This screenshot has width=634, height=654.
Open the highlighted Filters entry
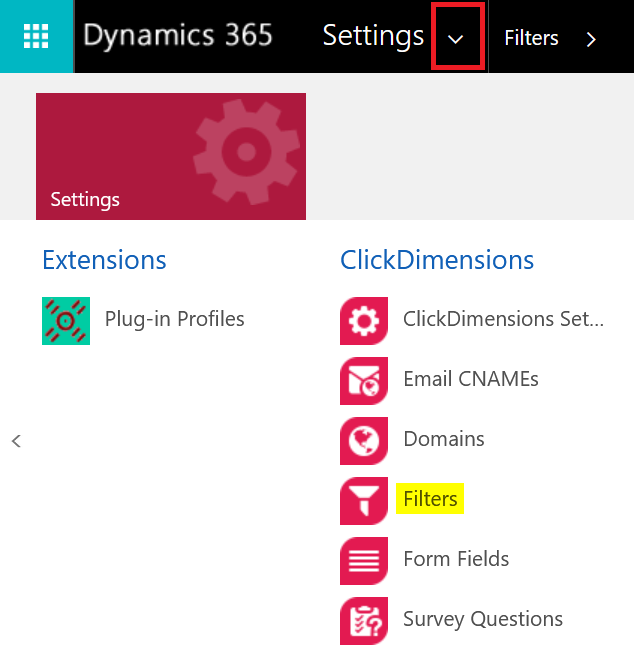430,499
